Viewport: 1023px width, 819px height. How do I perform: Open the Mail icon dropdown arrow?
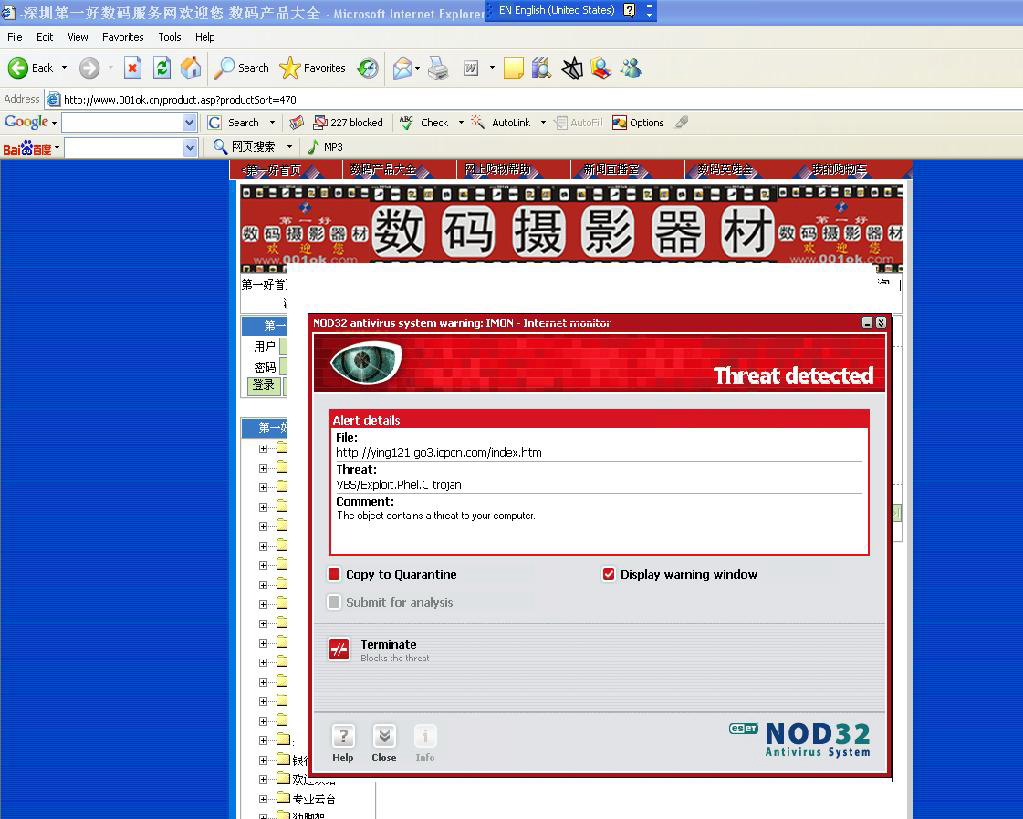[418, 68]
